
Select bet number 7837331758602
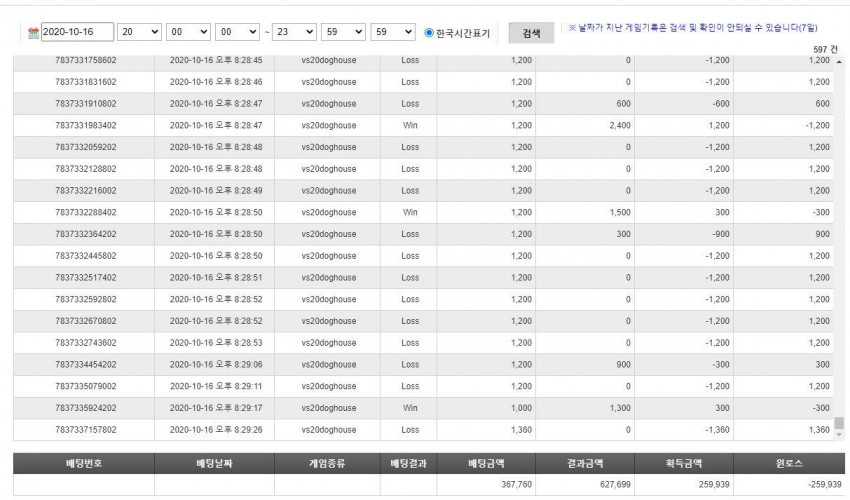point(86,60)
